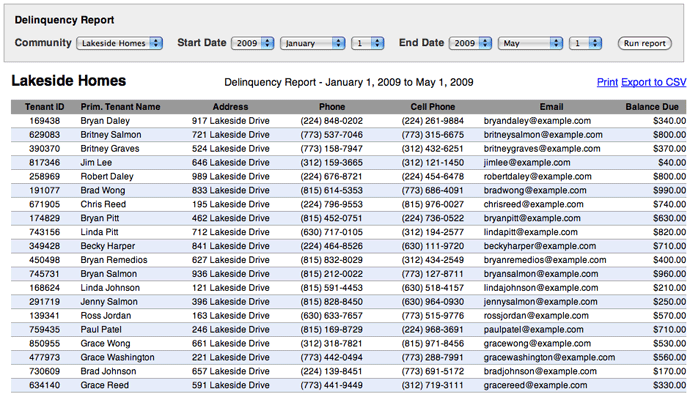The width and height of the screenshot is (689, 396).
Task: Click the Print link
Action: coord(607,82)
